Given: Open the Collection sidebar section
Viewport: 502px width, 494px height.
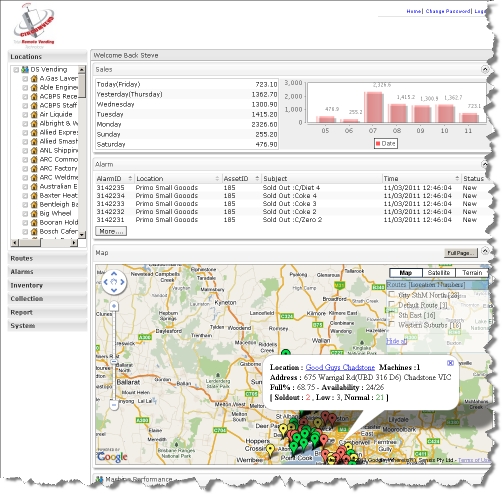Looking at the screenshot, I should coord(47,299).
